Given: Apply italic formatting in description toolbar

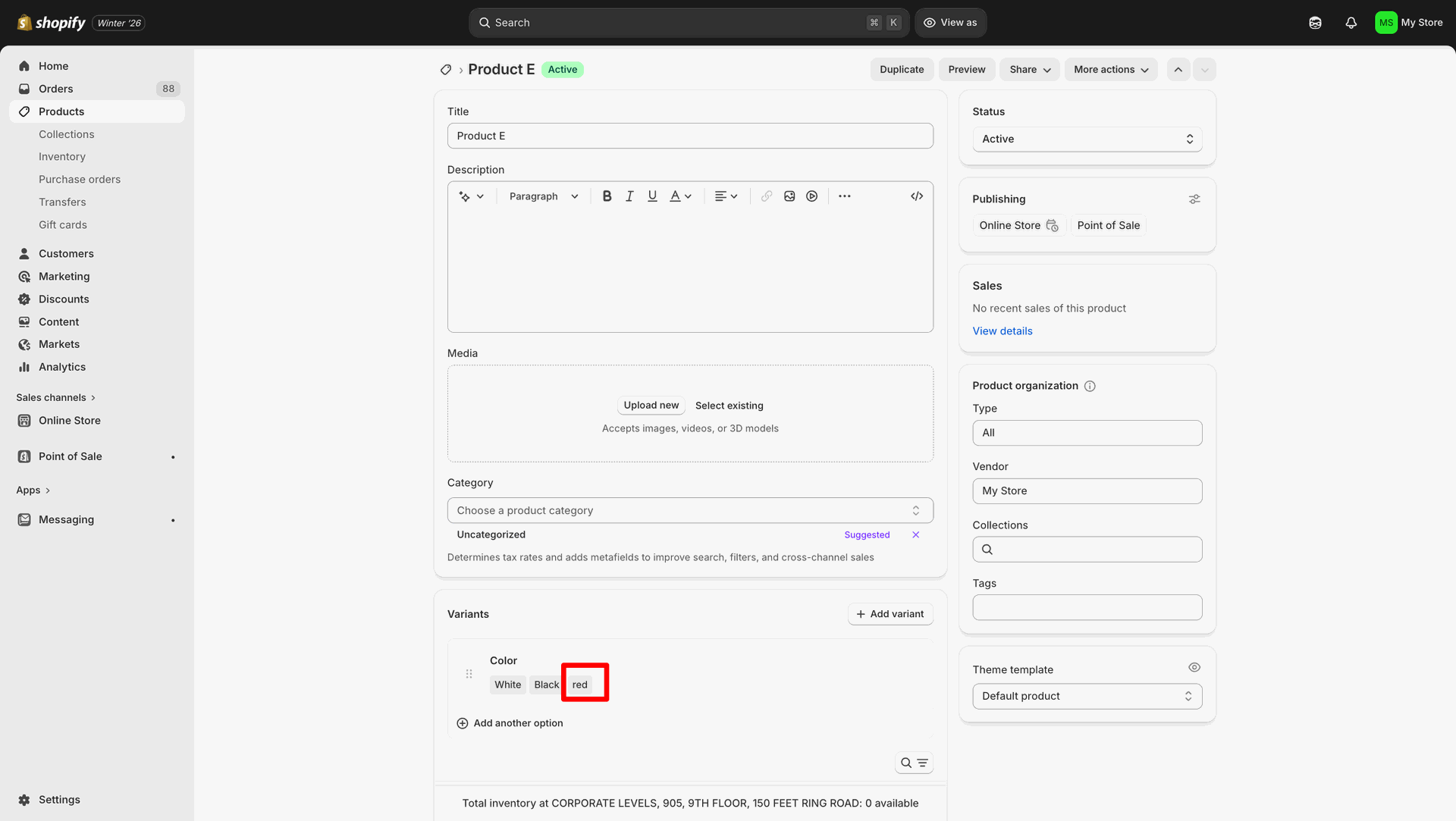Looking at the screenshot, I should 629,196.
